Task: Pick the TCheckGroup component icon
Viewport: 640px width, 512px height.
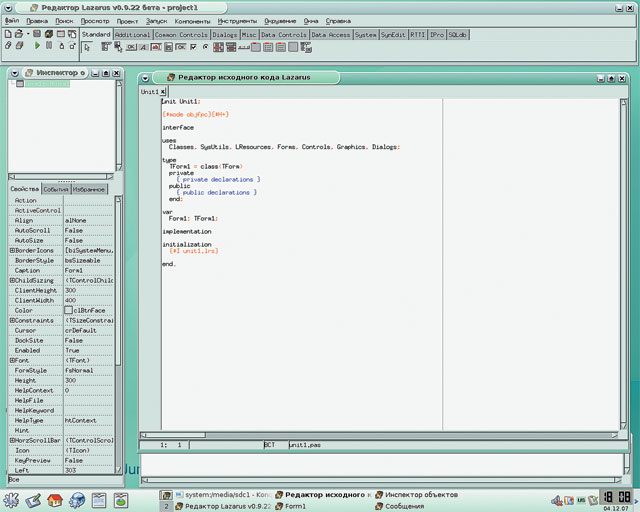Action: [x=281, y=47]
